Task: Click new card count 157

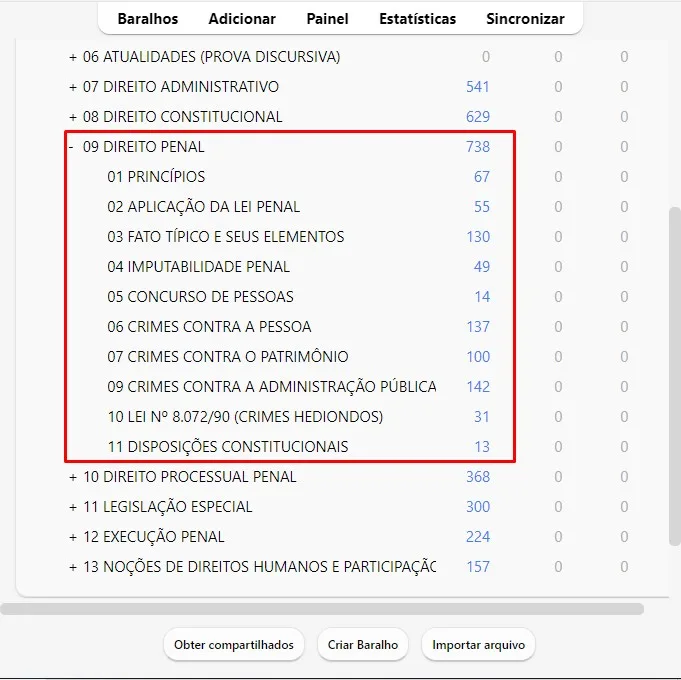Action: click(478, 567)
